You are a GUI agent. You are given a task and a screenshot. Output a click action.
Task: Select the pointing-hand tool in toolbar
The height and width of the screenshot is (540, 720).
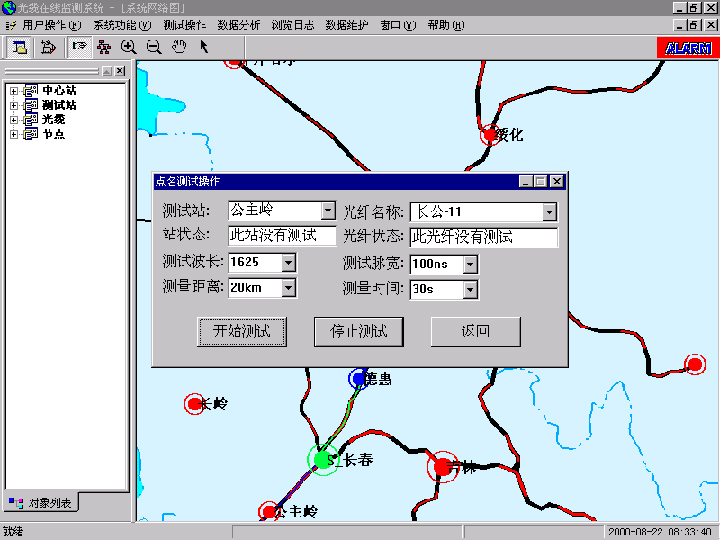(79, 47)
